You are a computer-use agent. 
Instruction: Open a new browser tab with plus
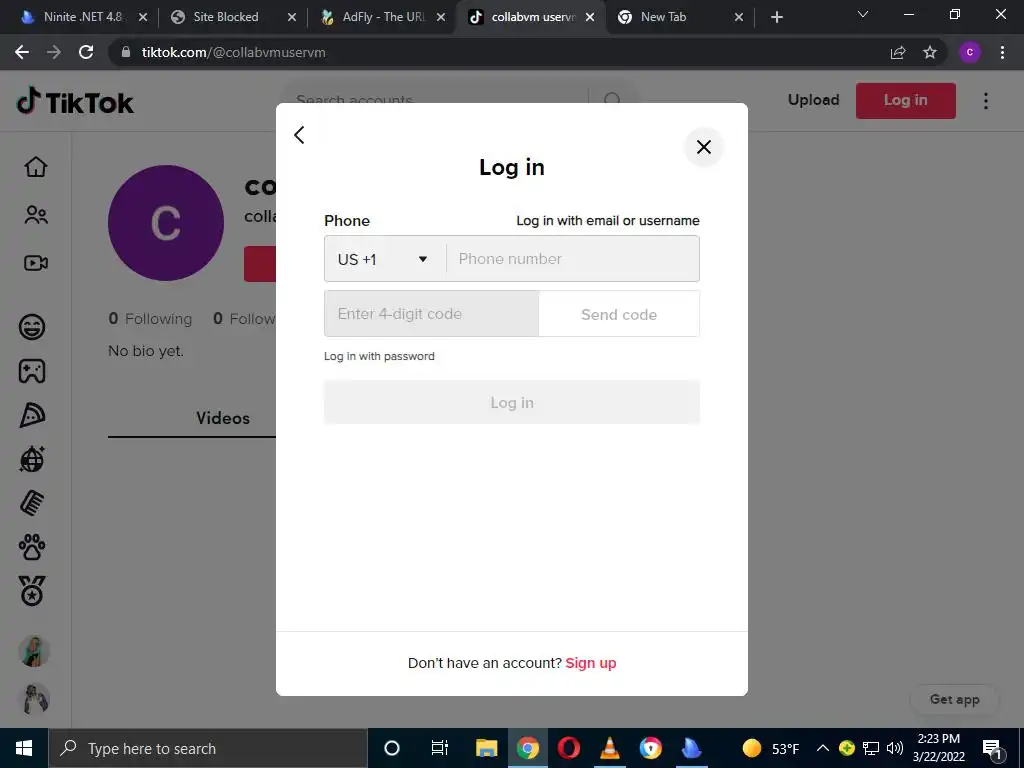[776, 17]
